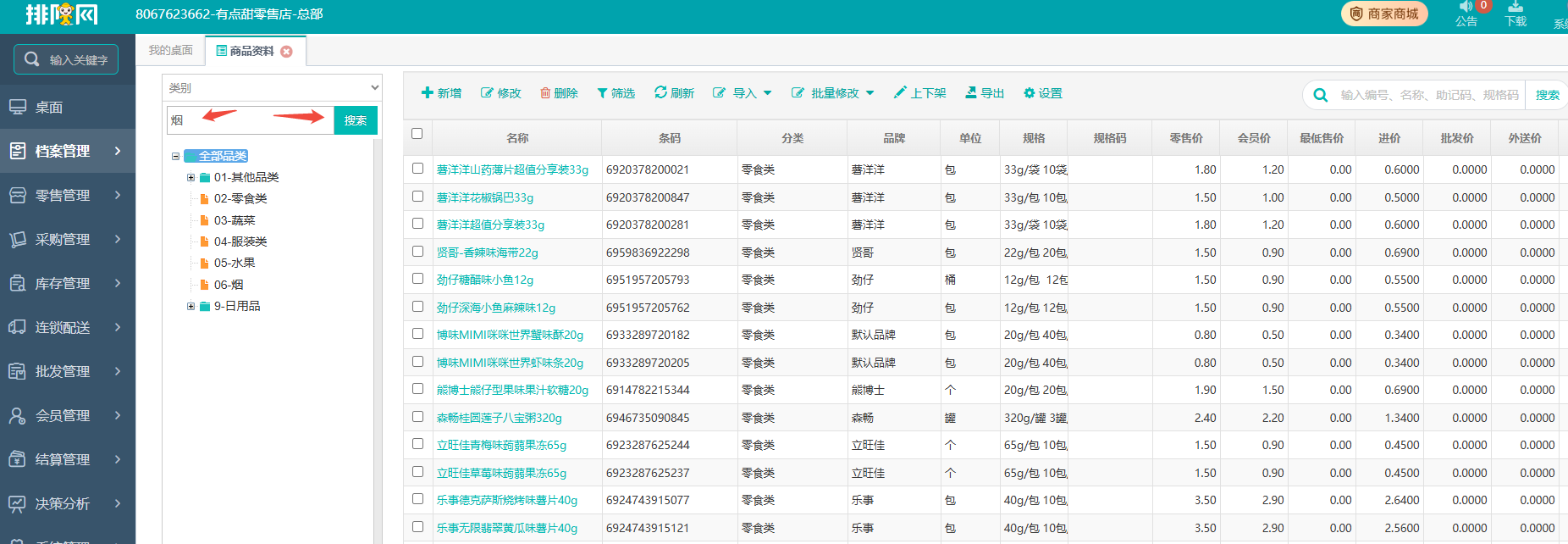
Task: Open the 会员管理 sidebar menu
Action: [68, 415]
